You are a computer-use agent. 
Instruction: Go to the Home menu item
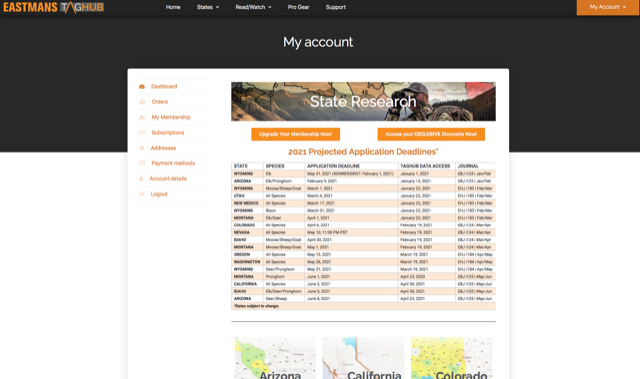(x=173, y=7)
